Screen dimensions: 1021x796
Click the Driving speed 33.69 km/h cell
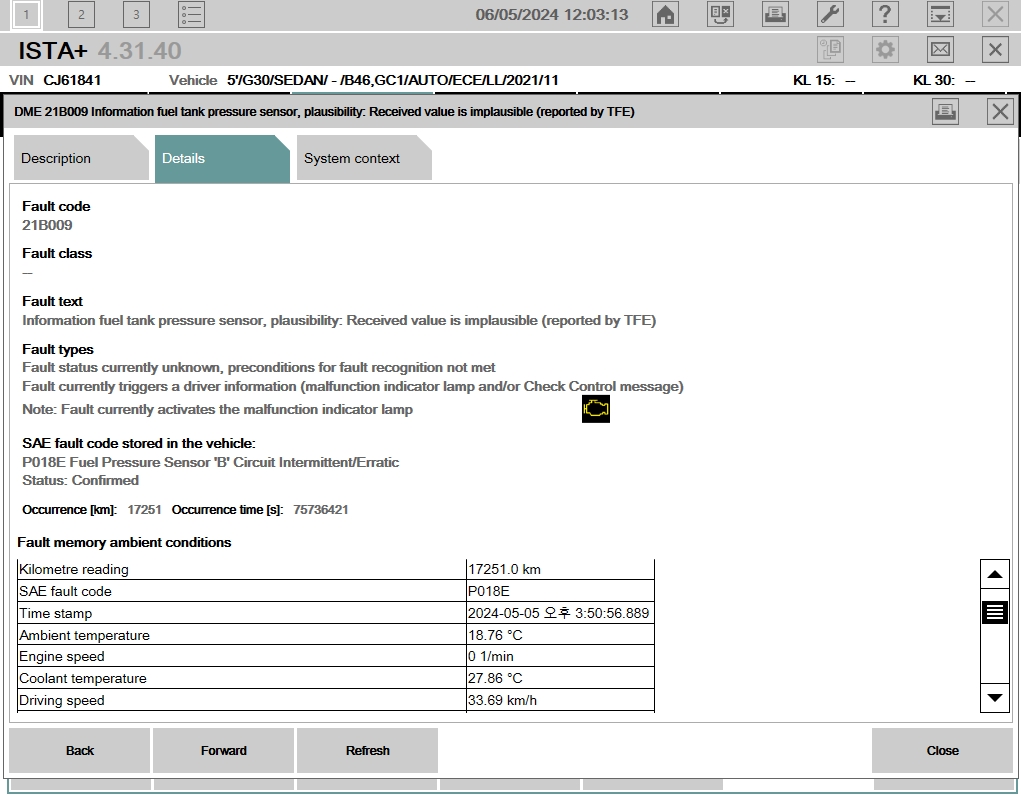[560, 700]
